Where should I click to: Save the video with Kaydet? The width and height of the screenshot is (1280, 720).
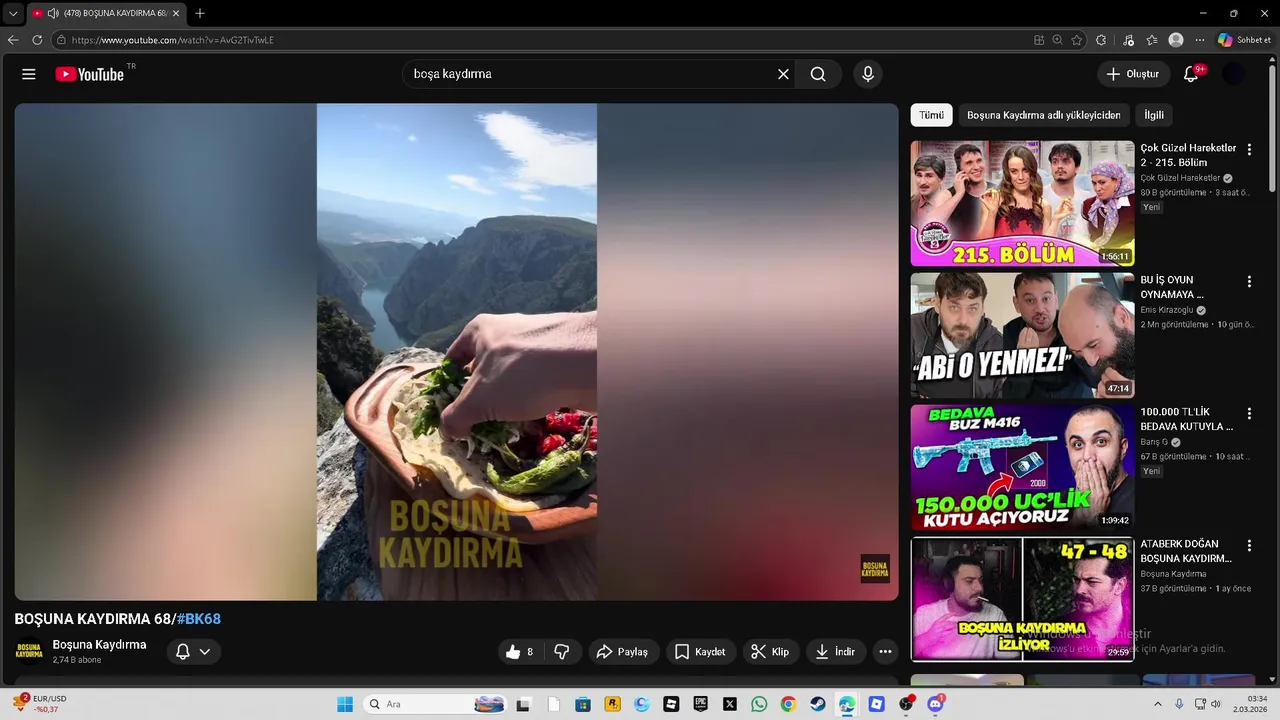[x=701, y=652]
